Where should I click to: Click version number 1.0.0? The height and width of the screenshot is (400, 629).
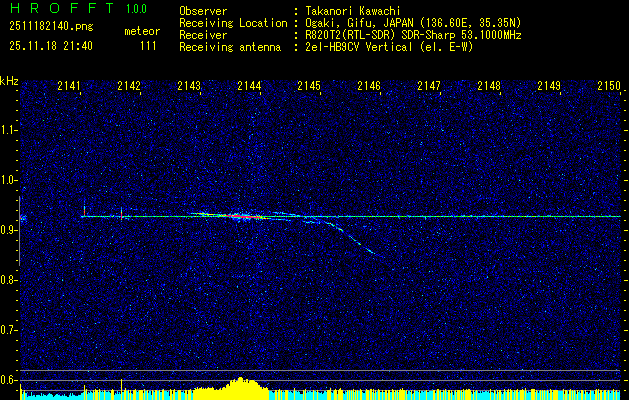[x=136, y=9]
